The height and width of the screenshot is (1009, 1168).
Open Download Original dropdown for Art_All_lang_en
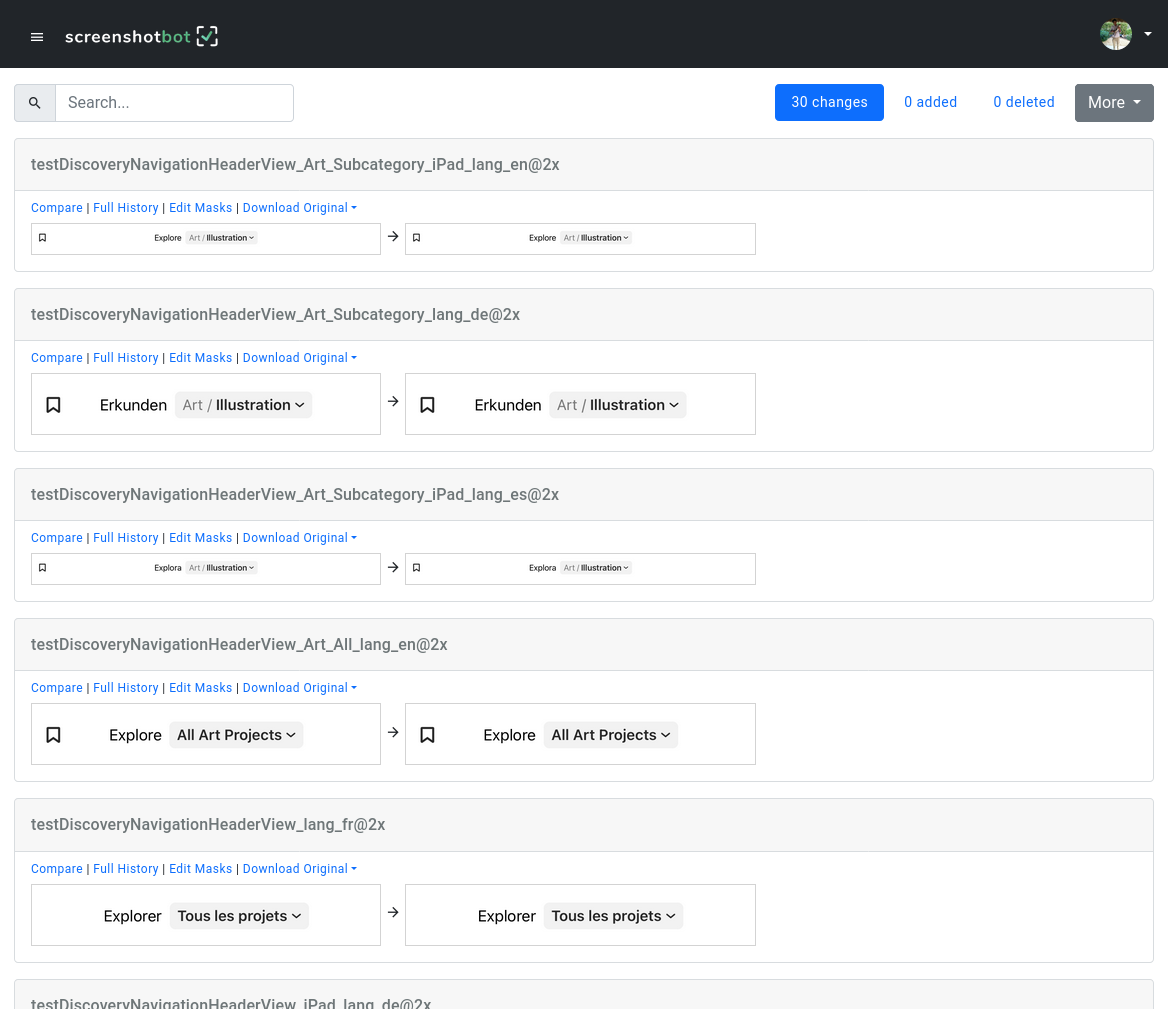click(x=299, y=688)
